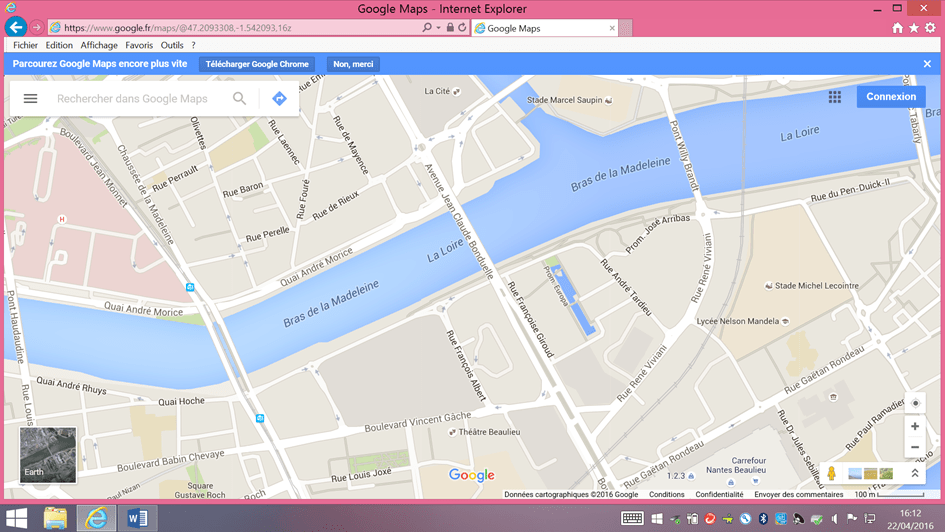The height and width of the screenshot is (532, 945).
Task: Click the show my location button
Action: [x=914, y=404]
